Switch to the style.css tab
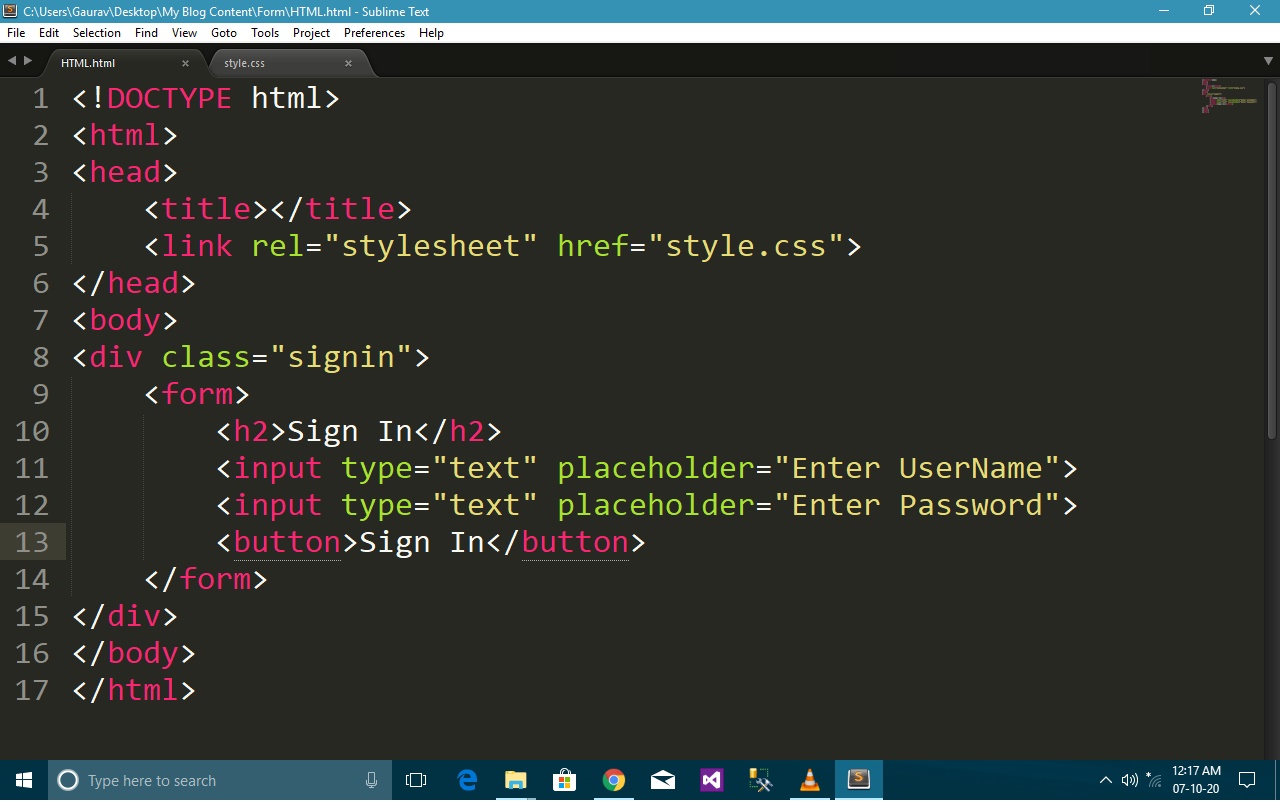 coord(244,62)
